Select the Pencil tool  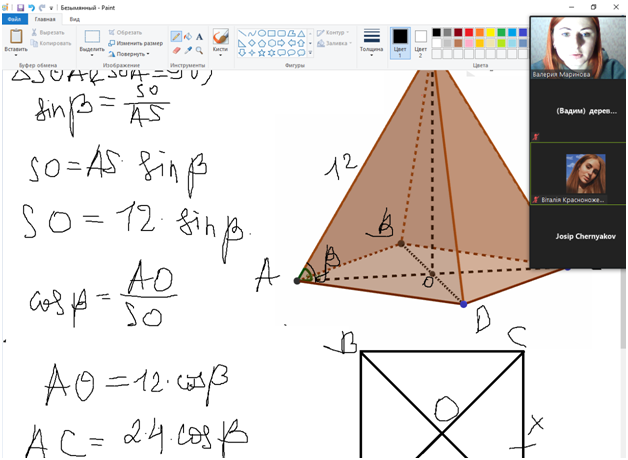[177, 37]
